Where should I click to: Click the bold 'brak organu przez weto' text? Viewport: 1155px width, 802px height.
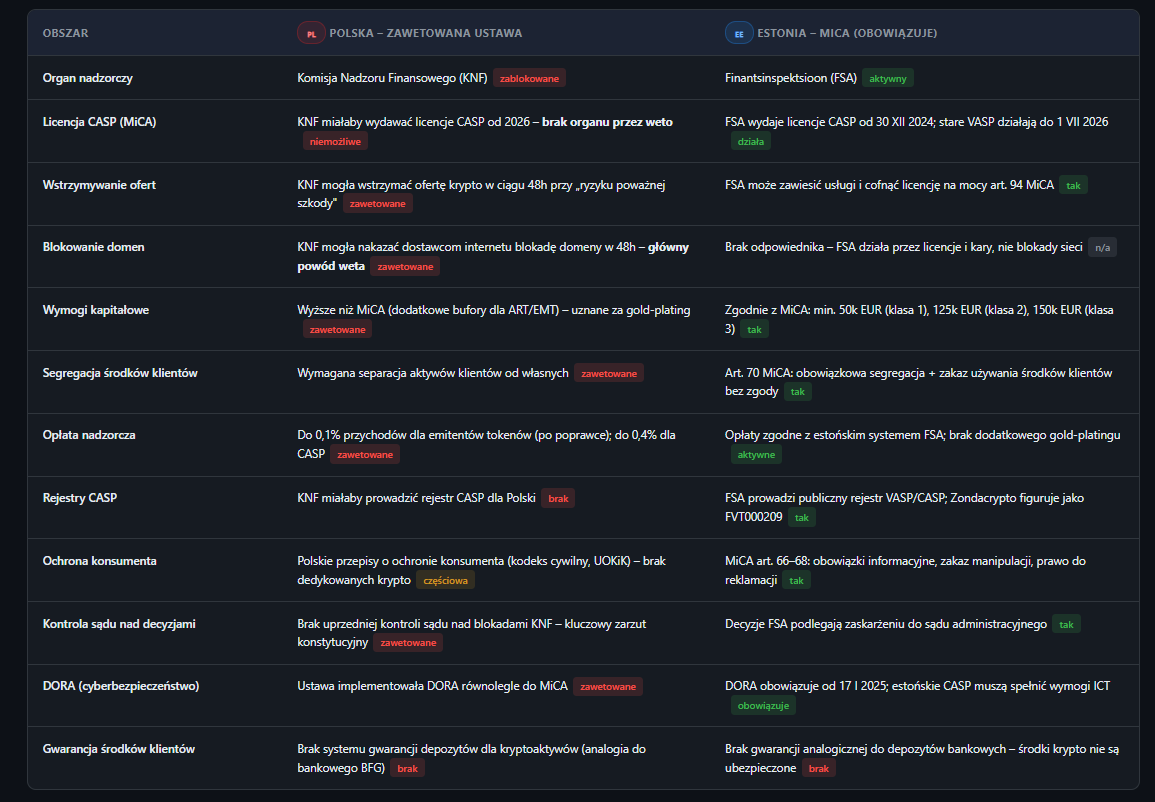pos(608,122)
